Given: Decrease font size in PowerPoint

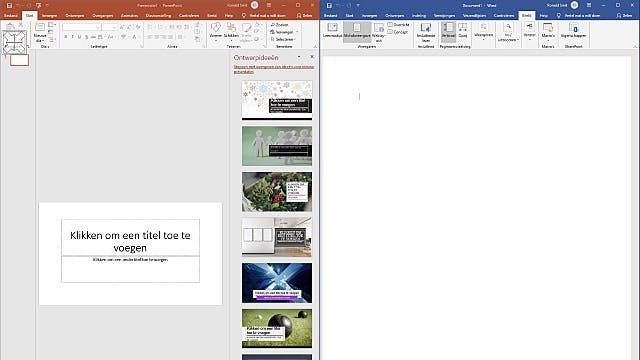Looking at the screenshot, I should tap(130, 27).
